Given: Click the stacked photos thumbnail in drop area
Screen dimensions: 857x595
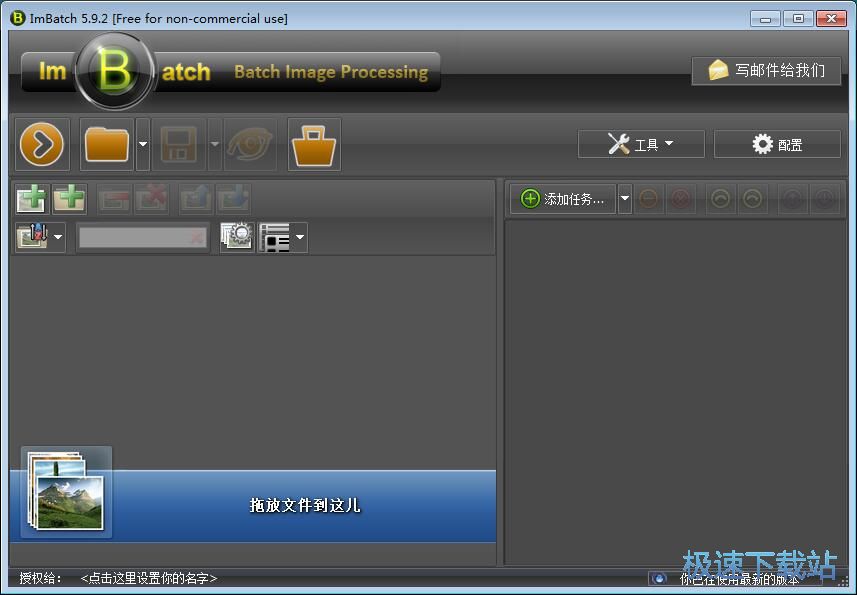Looking at the screenshot, I should pos(66,491).
